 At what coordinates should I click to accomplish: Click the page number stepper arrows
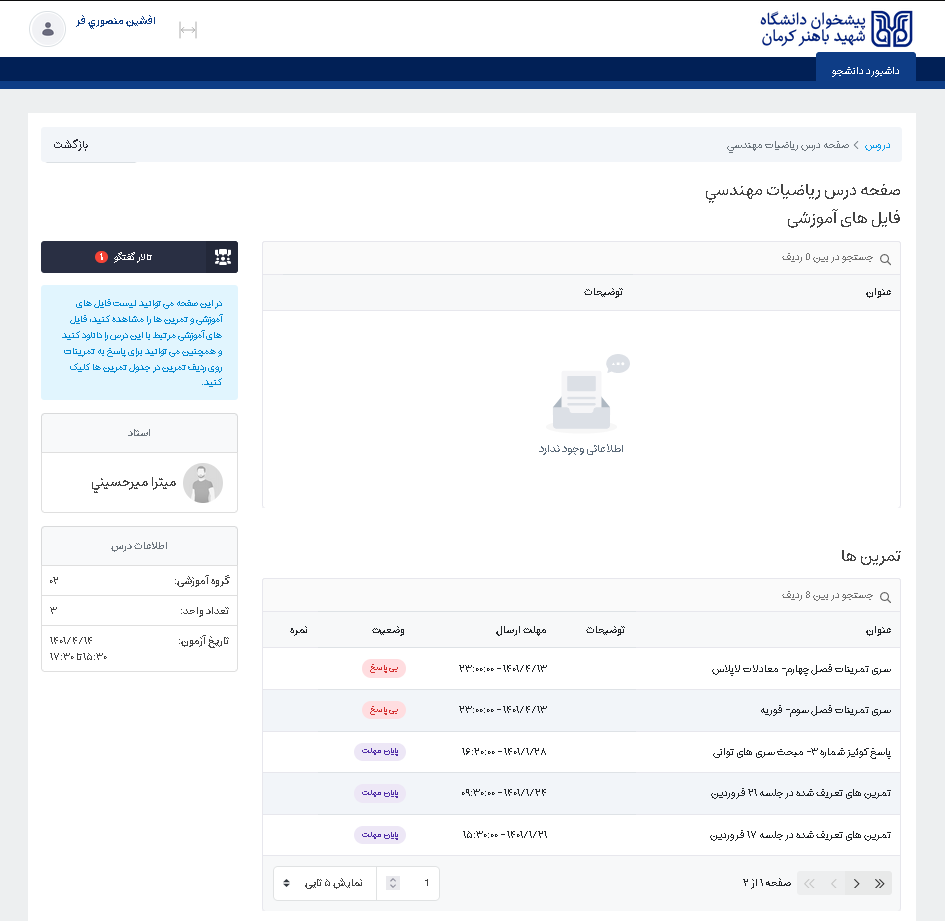click(x=393, y=883)
